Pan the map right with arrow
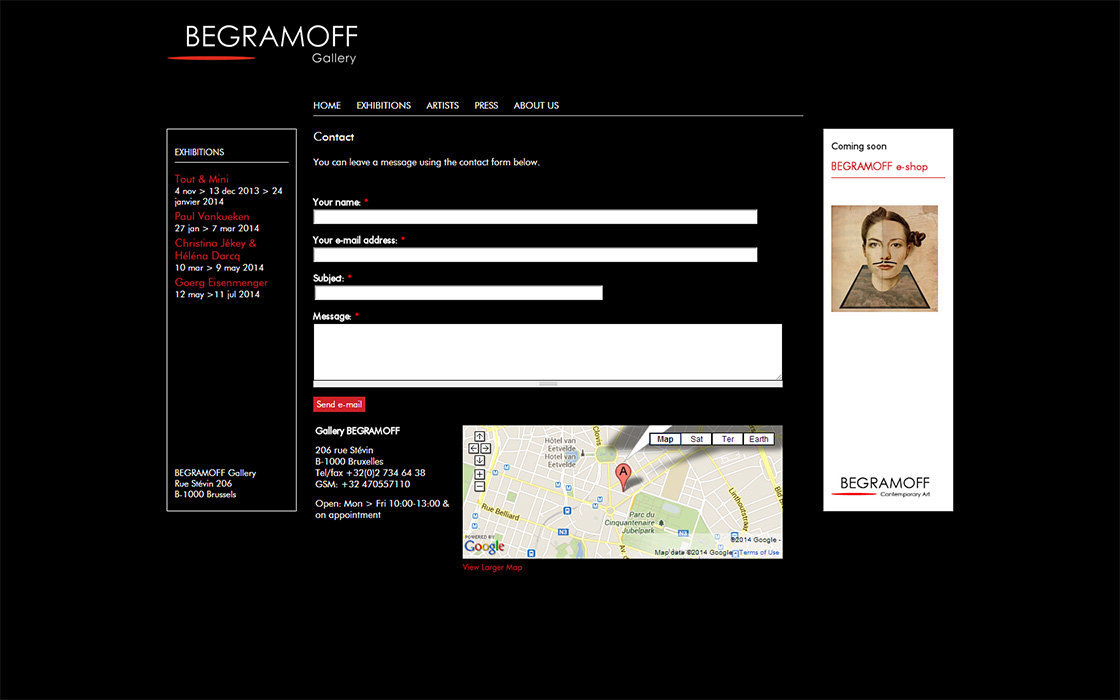The image size is (1120, 700). [x=485, y=448]
